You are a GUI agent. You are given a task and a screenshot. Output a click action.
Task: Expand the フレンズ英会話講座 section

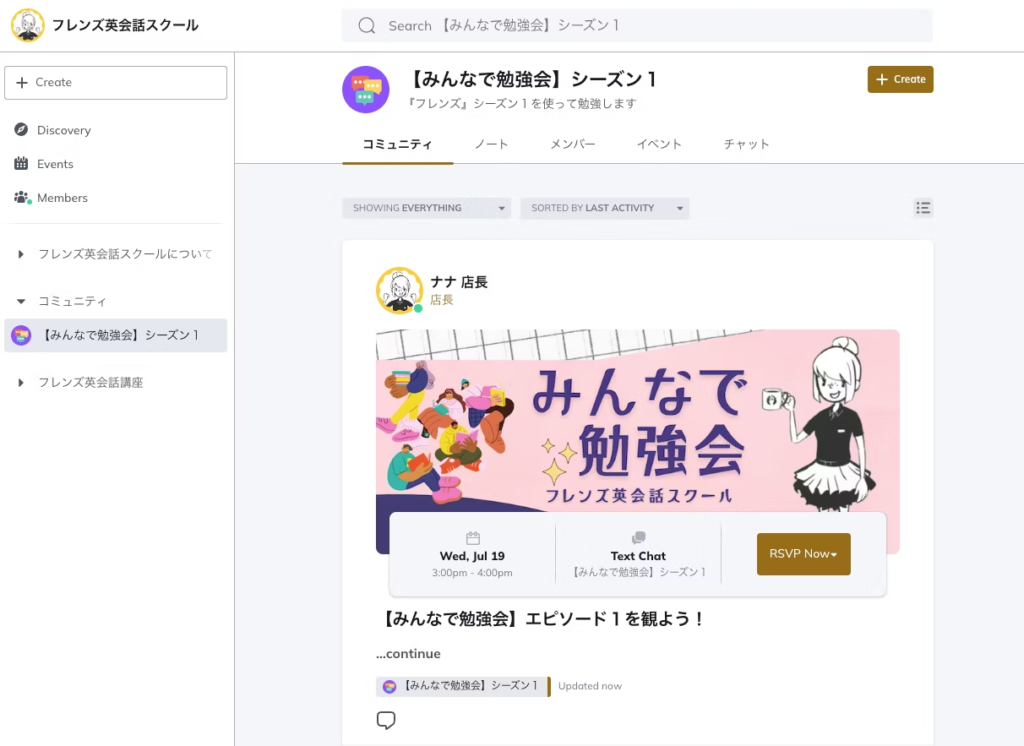21,382
